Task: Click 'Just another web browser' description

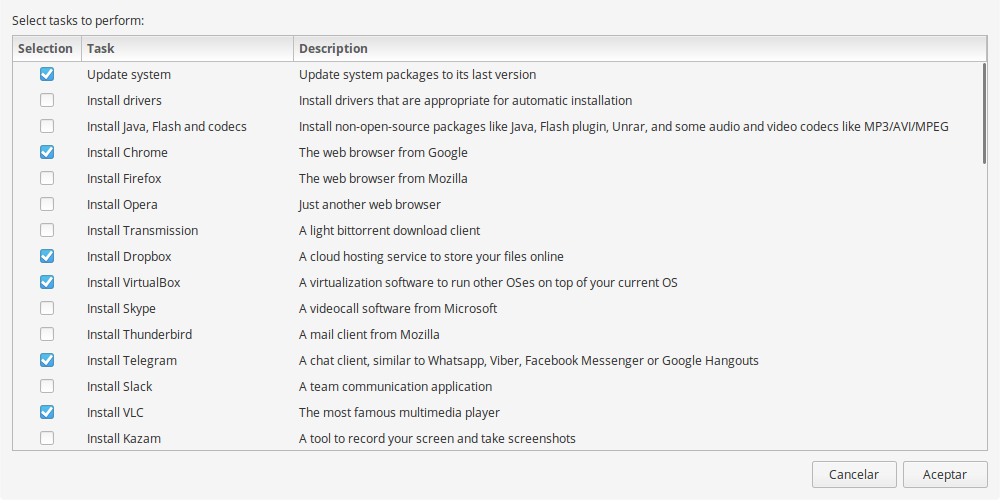Action: (x=370, y=205)
